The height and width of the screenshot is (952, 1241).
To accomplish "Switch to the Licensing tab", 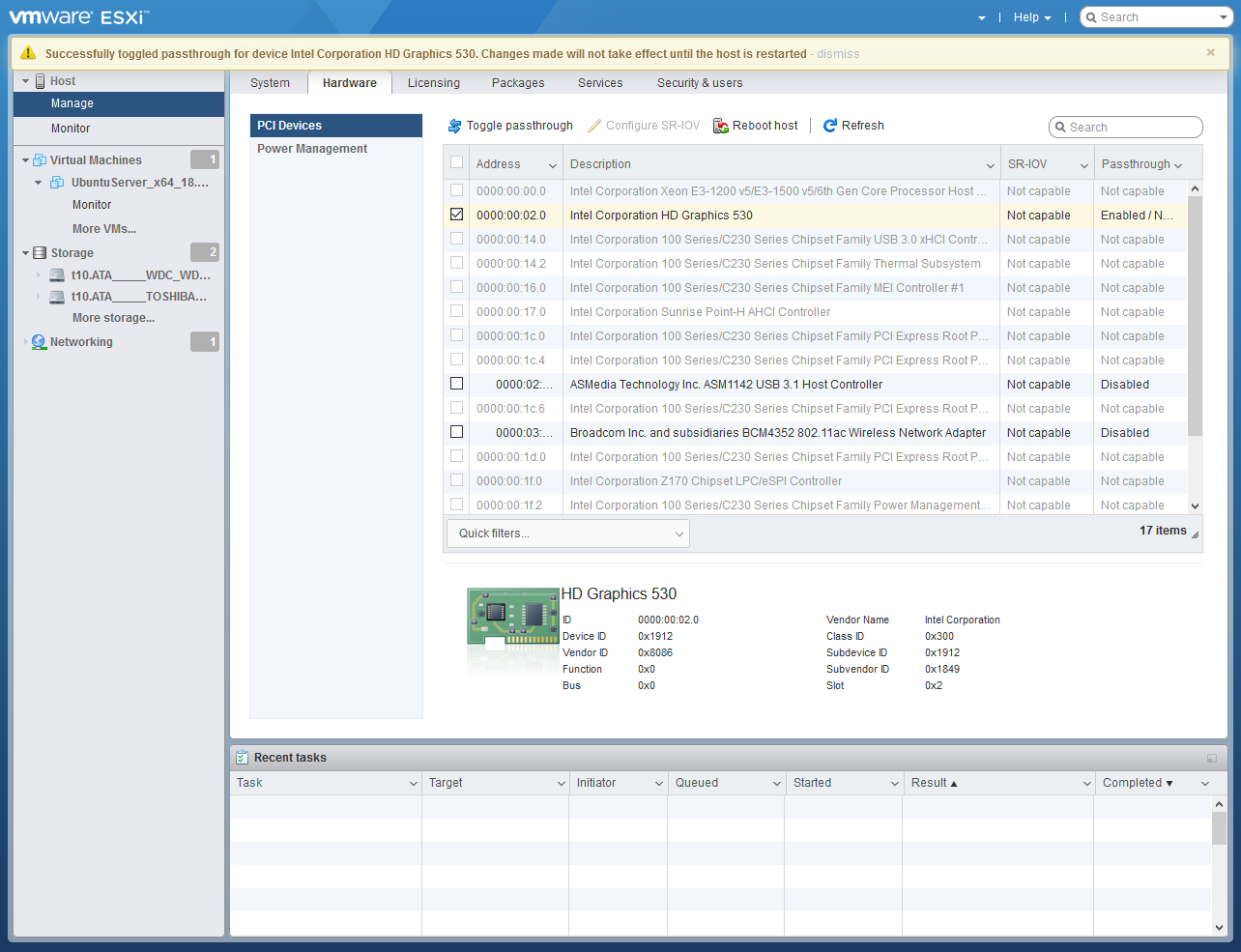I will (434, 83).
